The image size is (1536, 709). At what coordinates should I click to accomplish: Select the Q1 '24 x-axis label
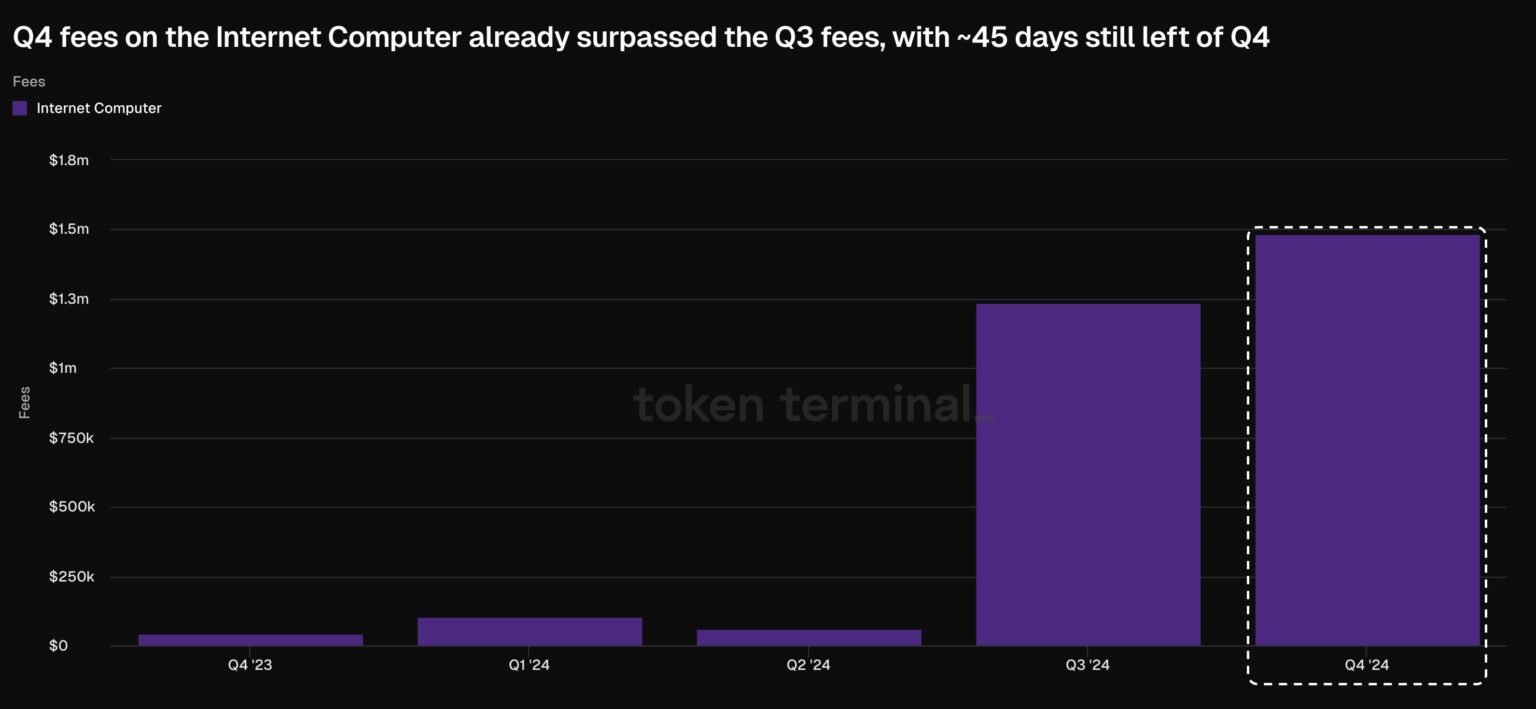point(529,666)
